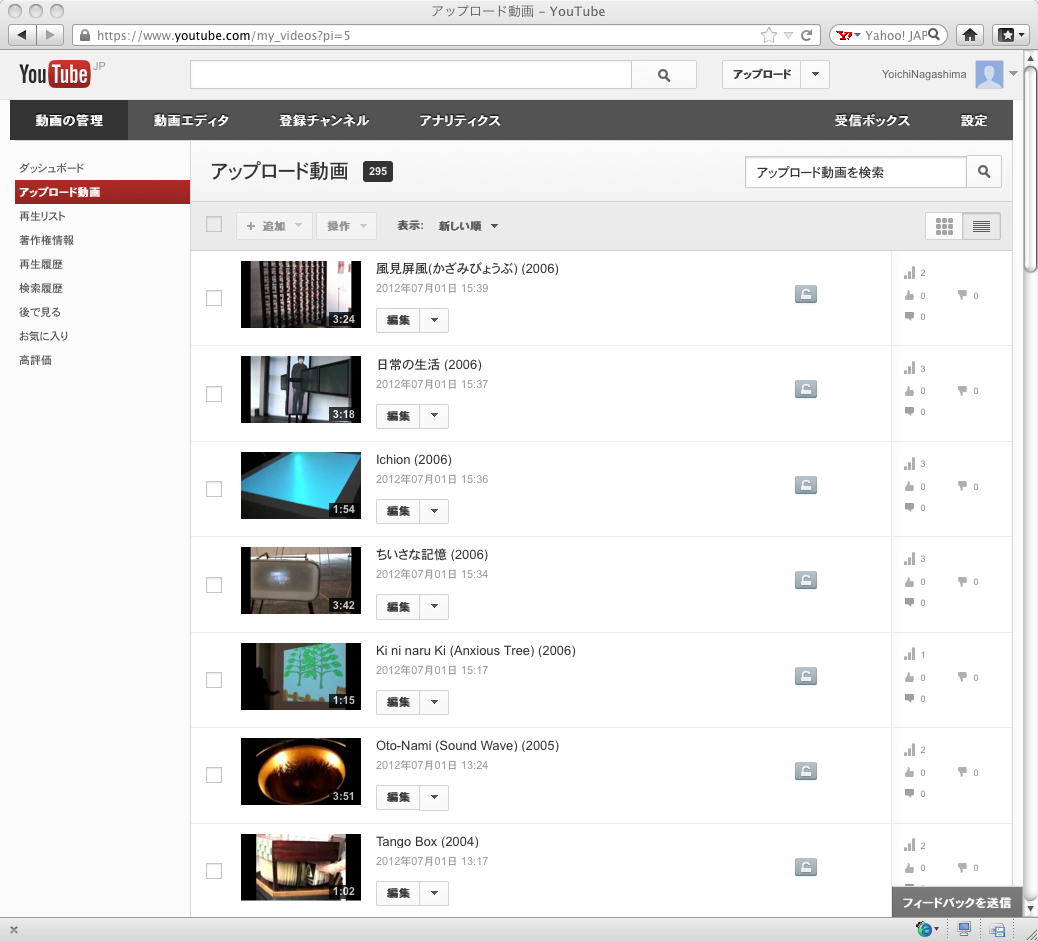Click the browser forward arrow button

50,34
